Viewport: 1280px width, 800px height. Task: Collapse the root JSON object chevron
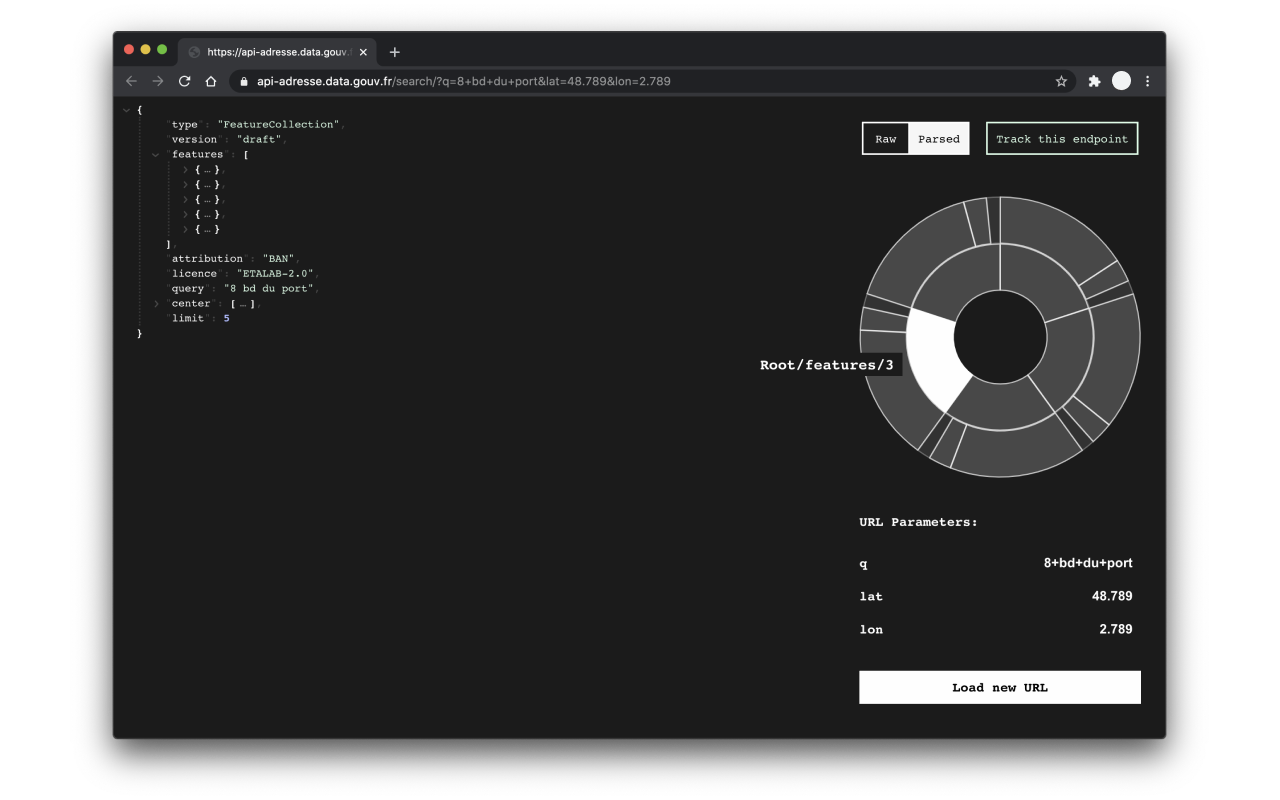(127, 110)
